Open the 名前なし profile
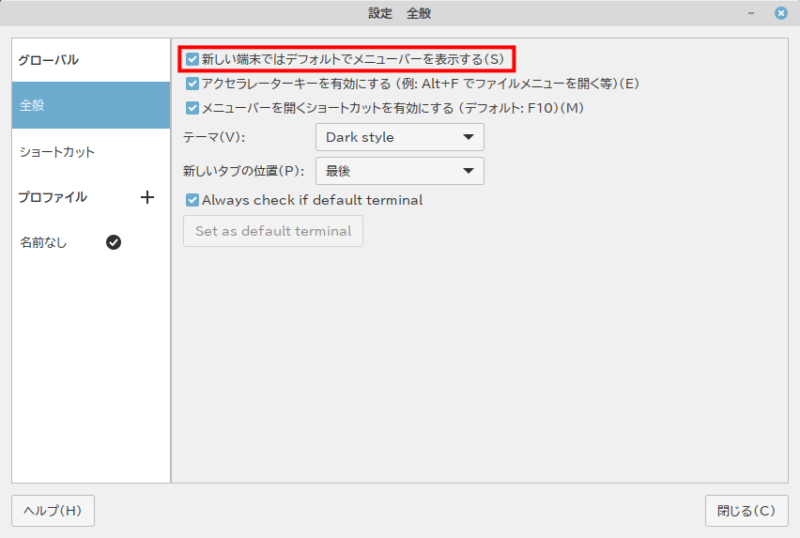Viewport: 800px width, 538px height. (x=44, y=242)
